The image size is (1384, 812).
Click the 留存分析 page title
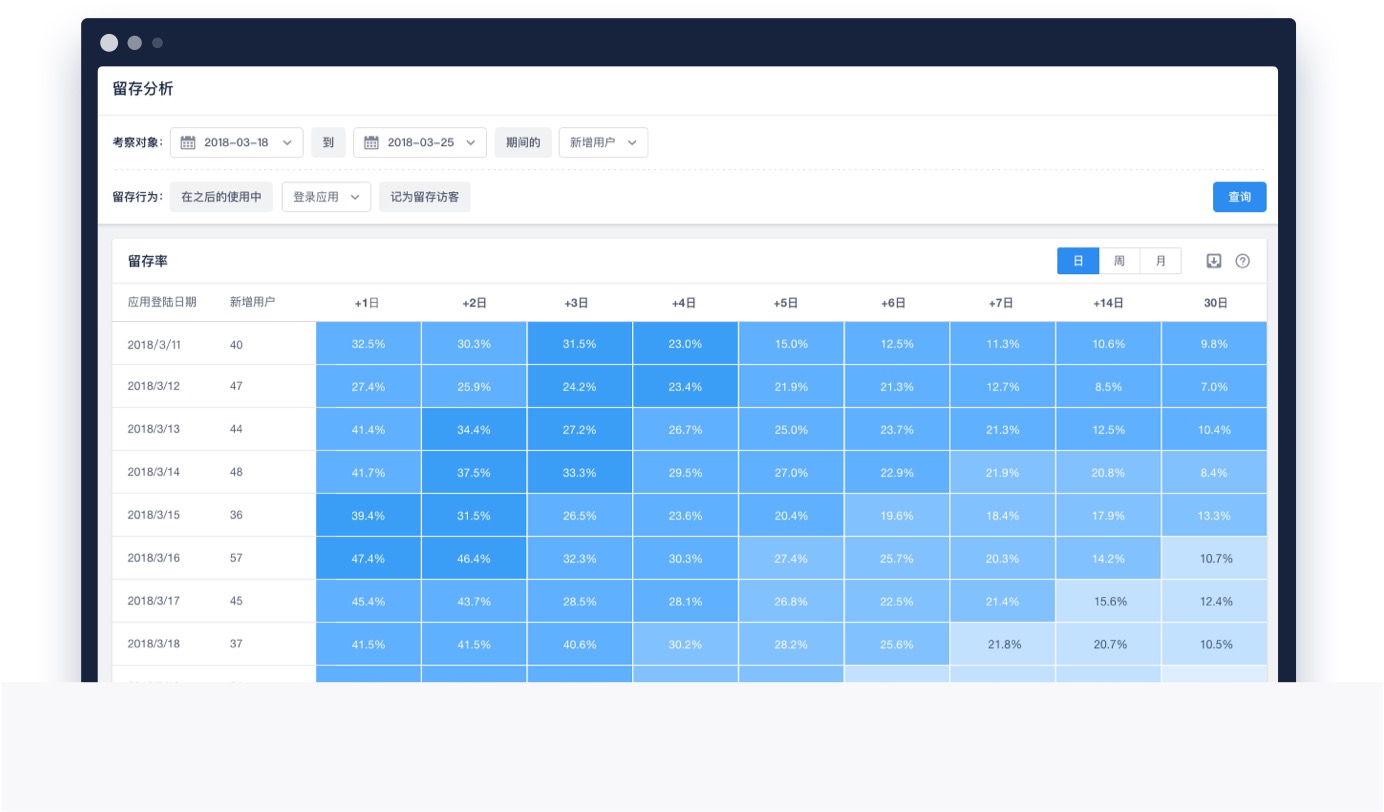pos(143,89)
